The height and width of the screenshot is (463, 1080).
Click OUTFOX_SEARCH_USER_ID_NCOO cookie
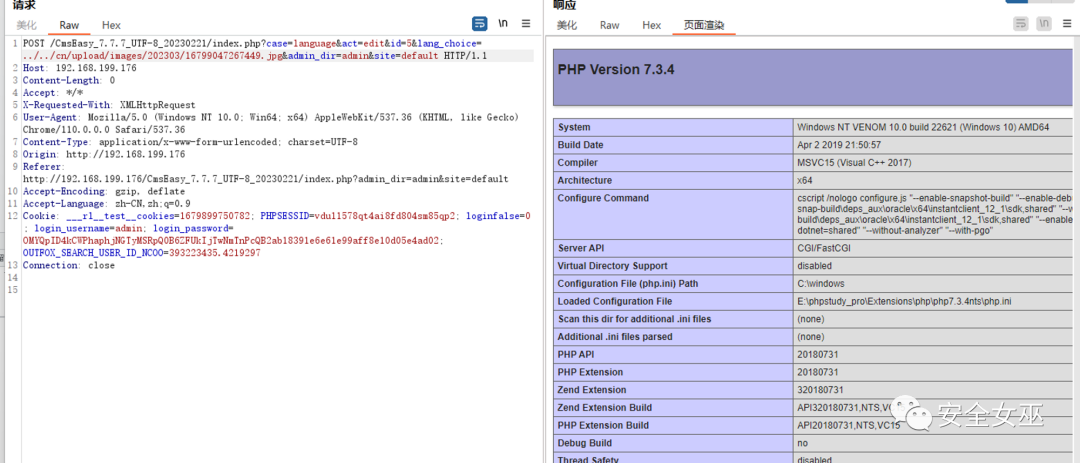point(141,254)
